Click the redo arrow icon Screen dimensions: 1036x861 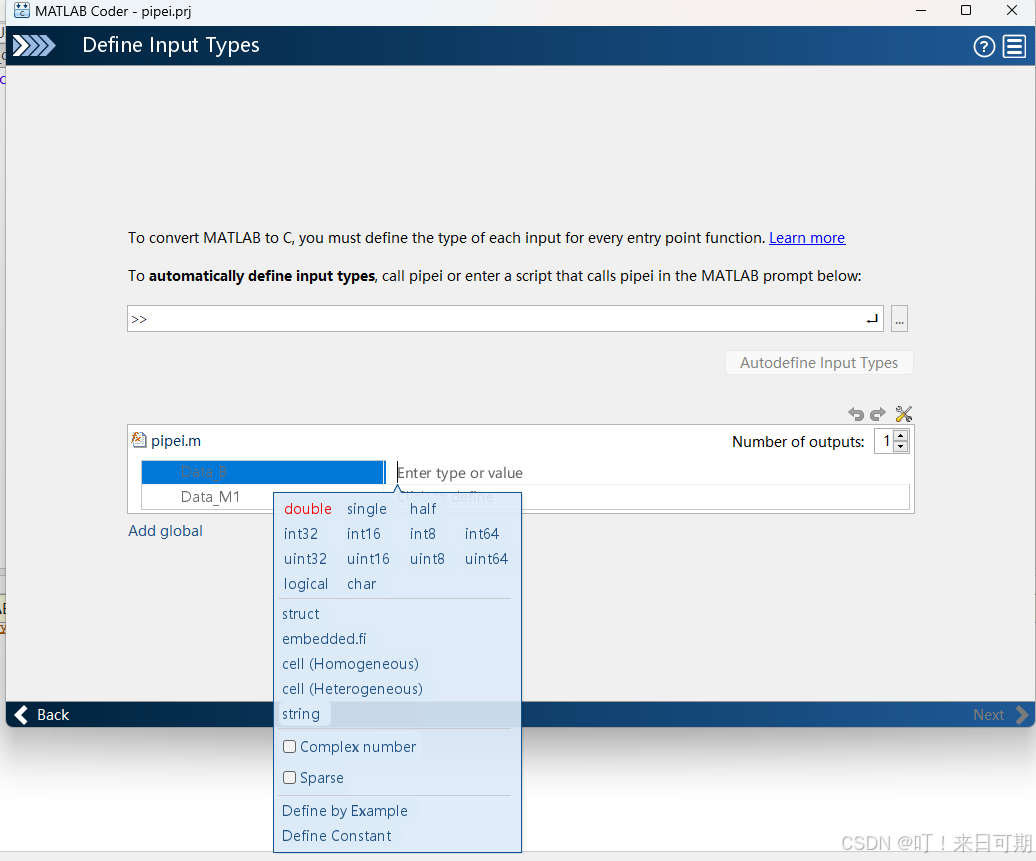click(877, 414)
